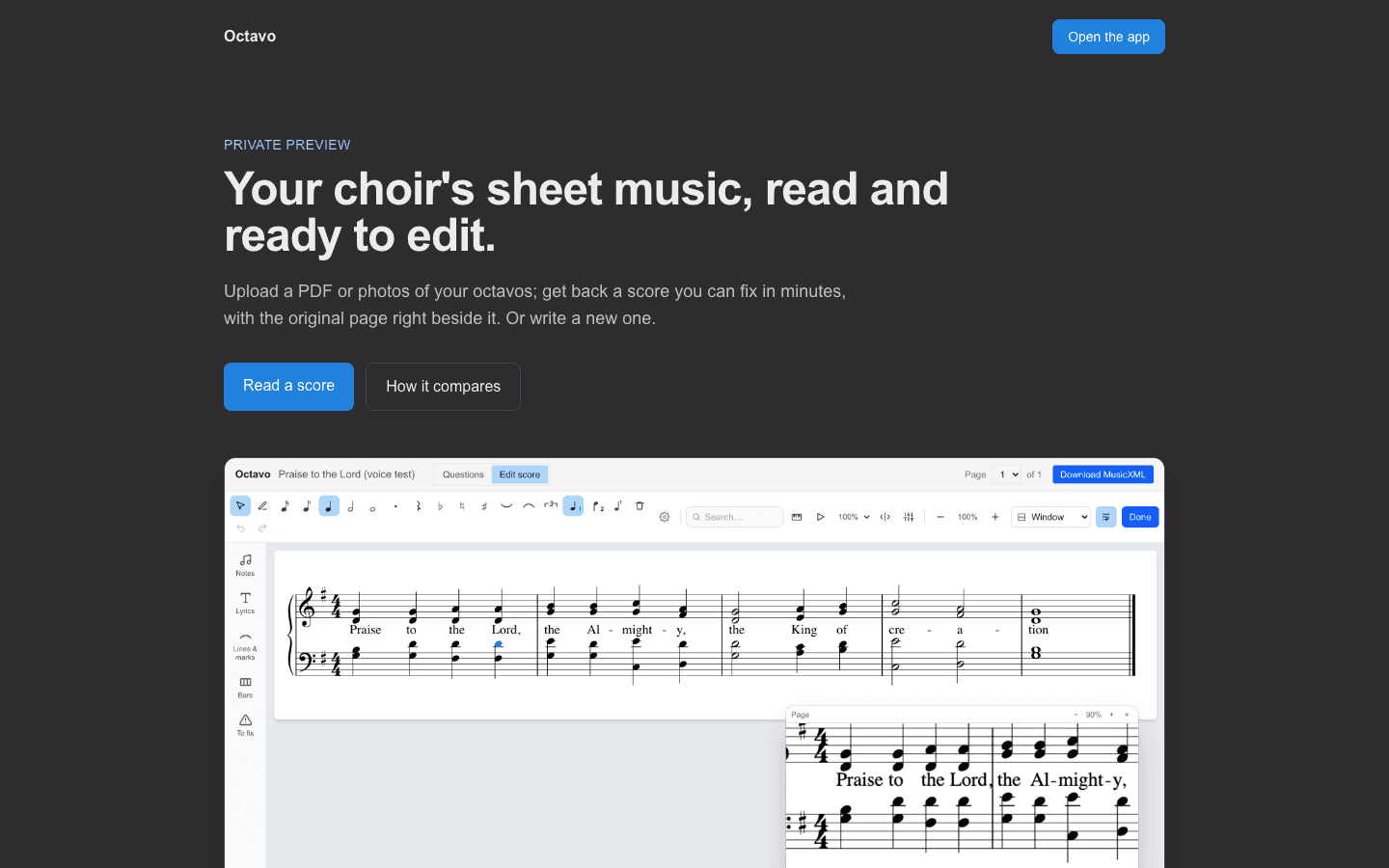The image size is (1389, 868).
Task: Delete selection with the trash icon
Action: point(640,505)
